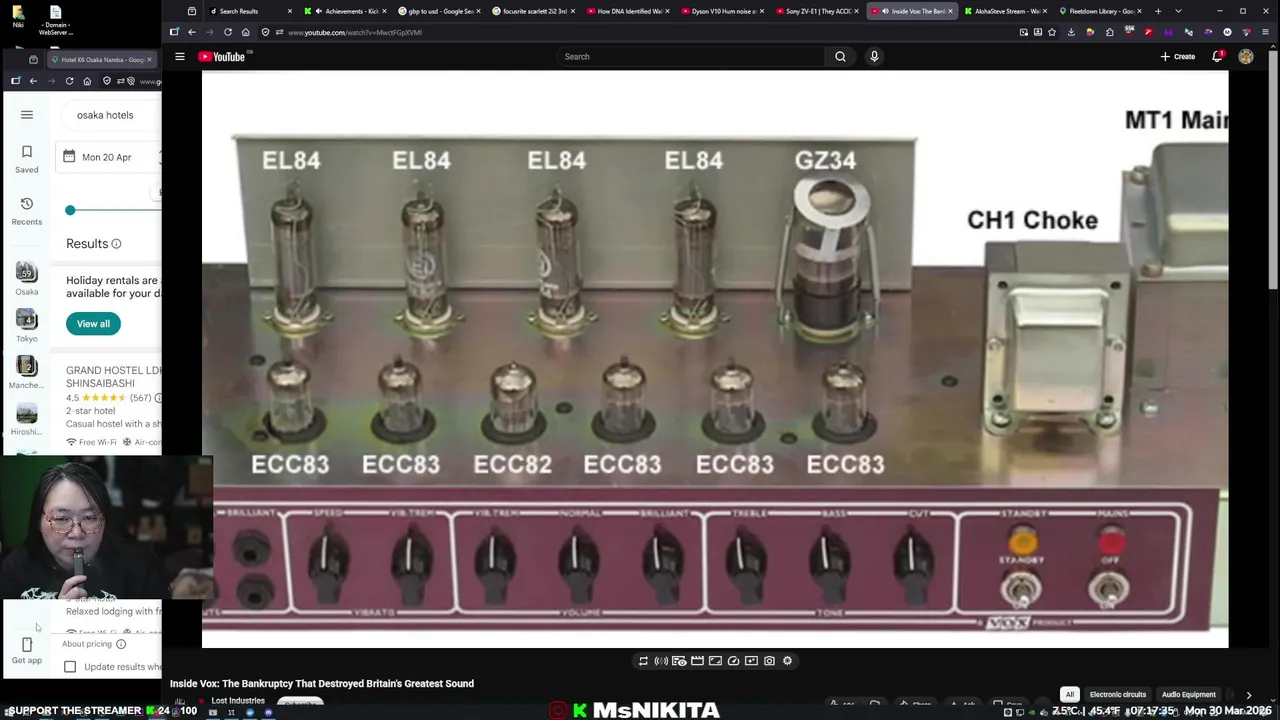The image size is (1280, 720).
Task: Open extension toolbar settings gear
Action: pyautogui.click(x=787, y=661)
